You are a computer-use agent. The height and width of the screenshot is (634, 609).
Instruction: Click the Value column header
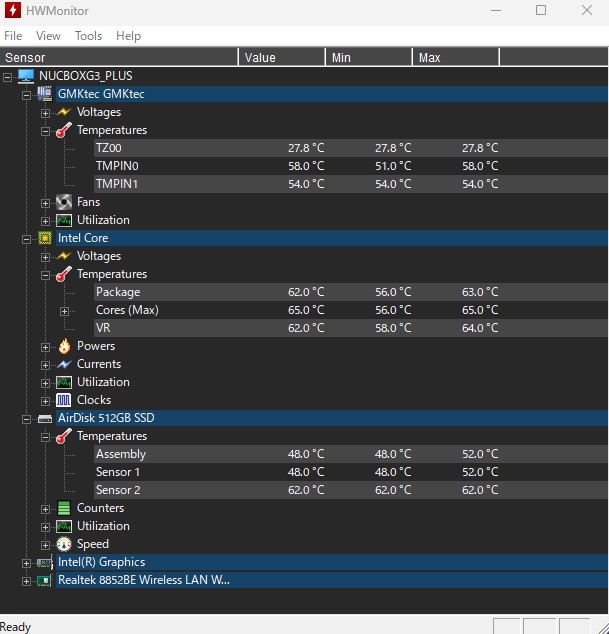tap(282, 57)
